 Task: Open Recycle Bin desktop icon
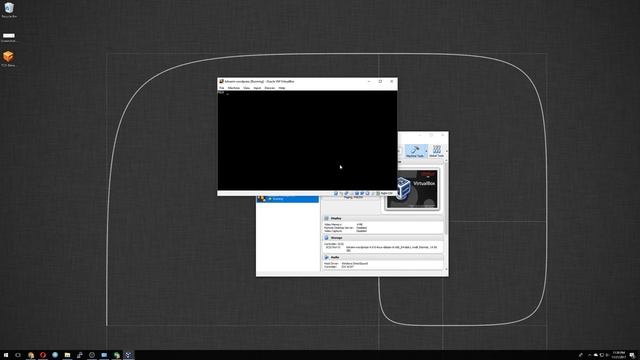point(9,10)
